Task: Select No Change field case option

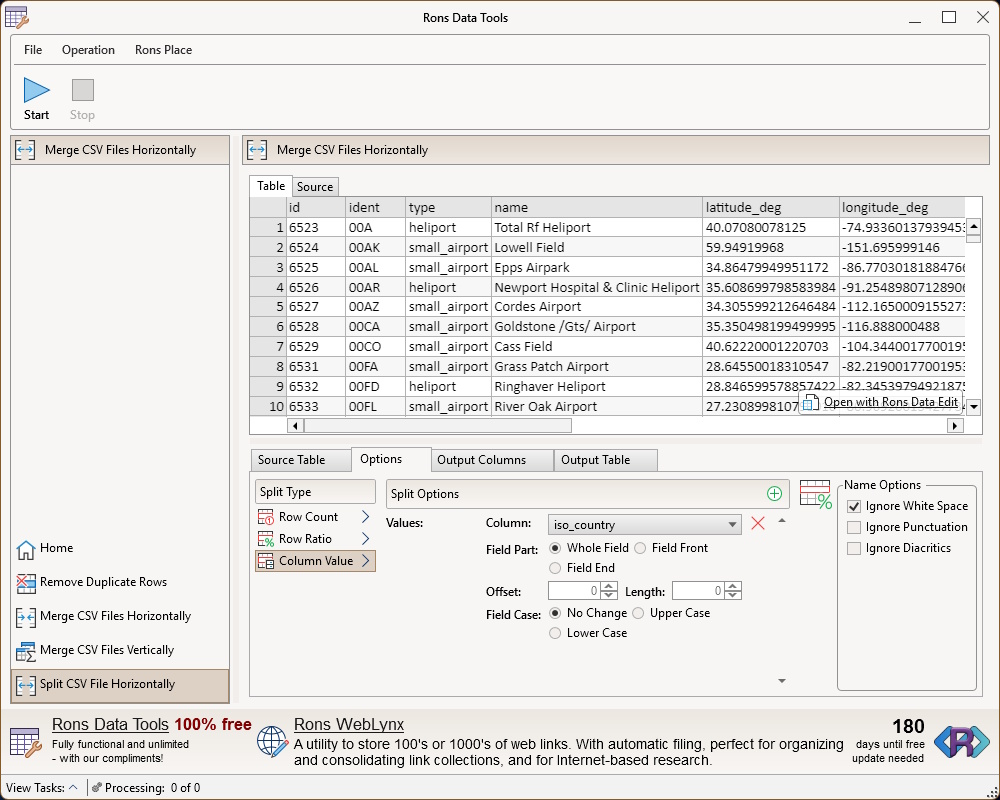Action: [555, 613]
